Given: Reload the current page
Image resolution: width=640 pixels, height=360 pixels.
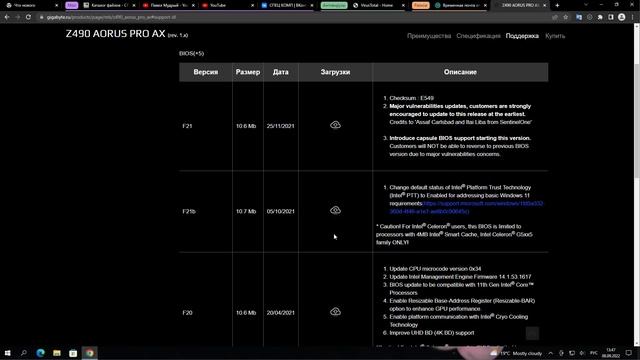Looking at the screenshot, I should point(28,17).
